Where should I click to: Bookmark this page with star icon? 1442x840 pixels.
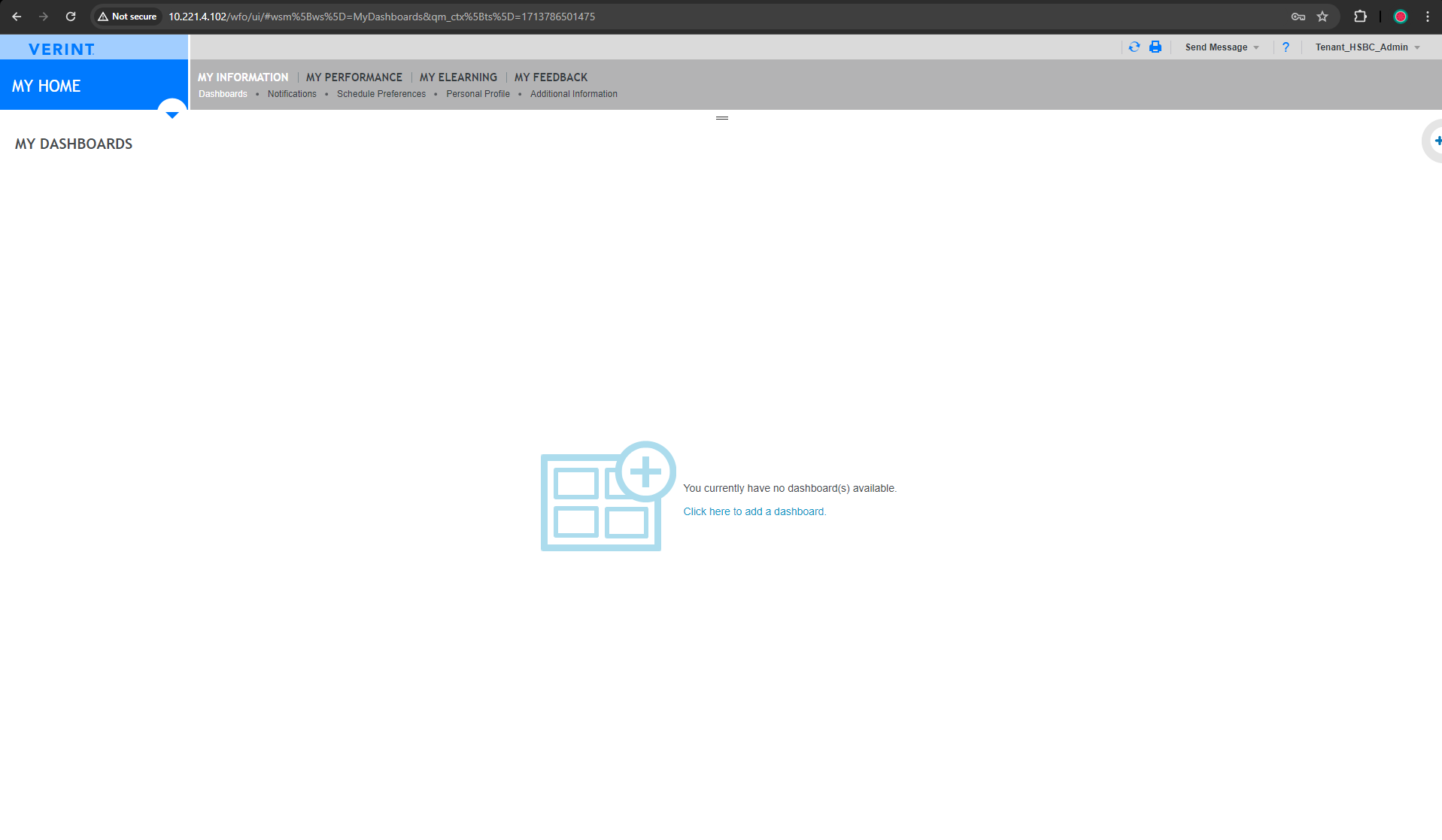click(x=1322, y=17)
